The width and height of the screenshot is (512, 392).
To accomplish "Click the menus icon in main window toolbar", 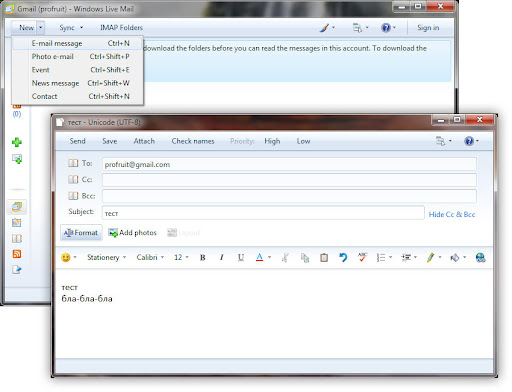I will click(x=357, y=28).
